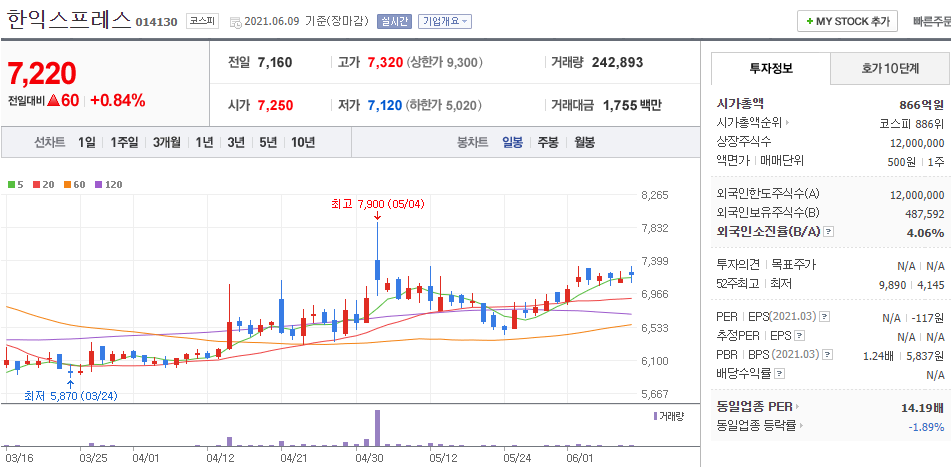Image resolution: width=951 pixels, height=467 pixels.
Task: Click the 8,265 price axis label
Action: pos(654,195)
